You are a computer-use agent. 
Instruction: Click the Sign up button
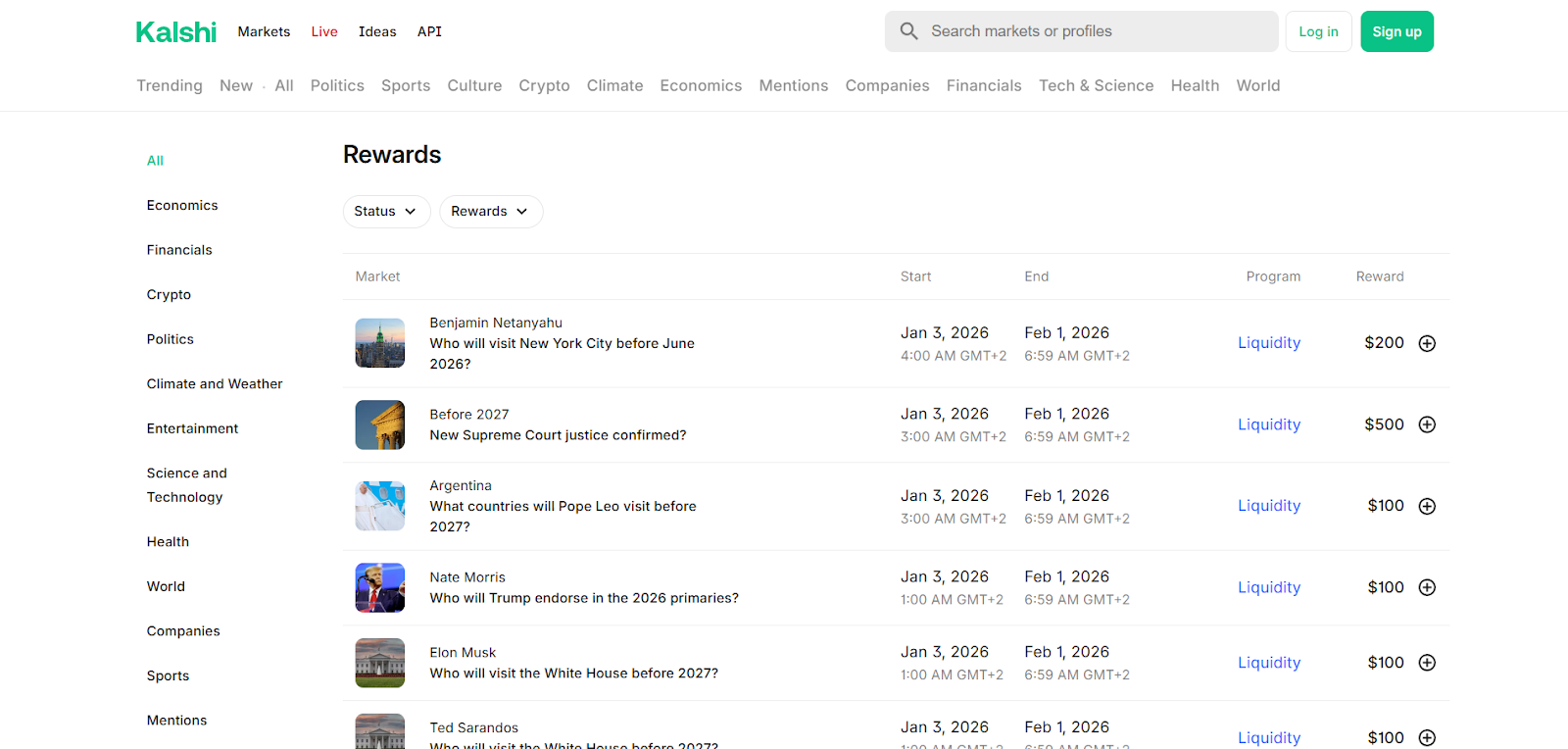tap(1396, 31)
